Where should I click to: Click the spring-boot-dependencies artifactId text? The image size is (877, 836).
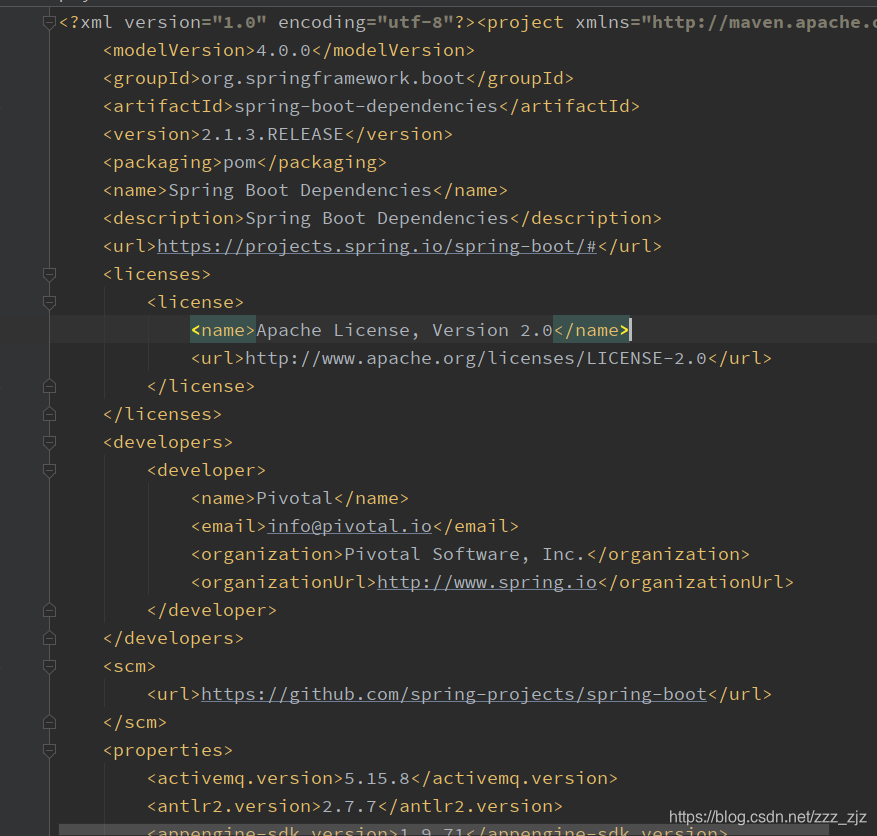366,106
